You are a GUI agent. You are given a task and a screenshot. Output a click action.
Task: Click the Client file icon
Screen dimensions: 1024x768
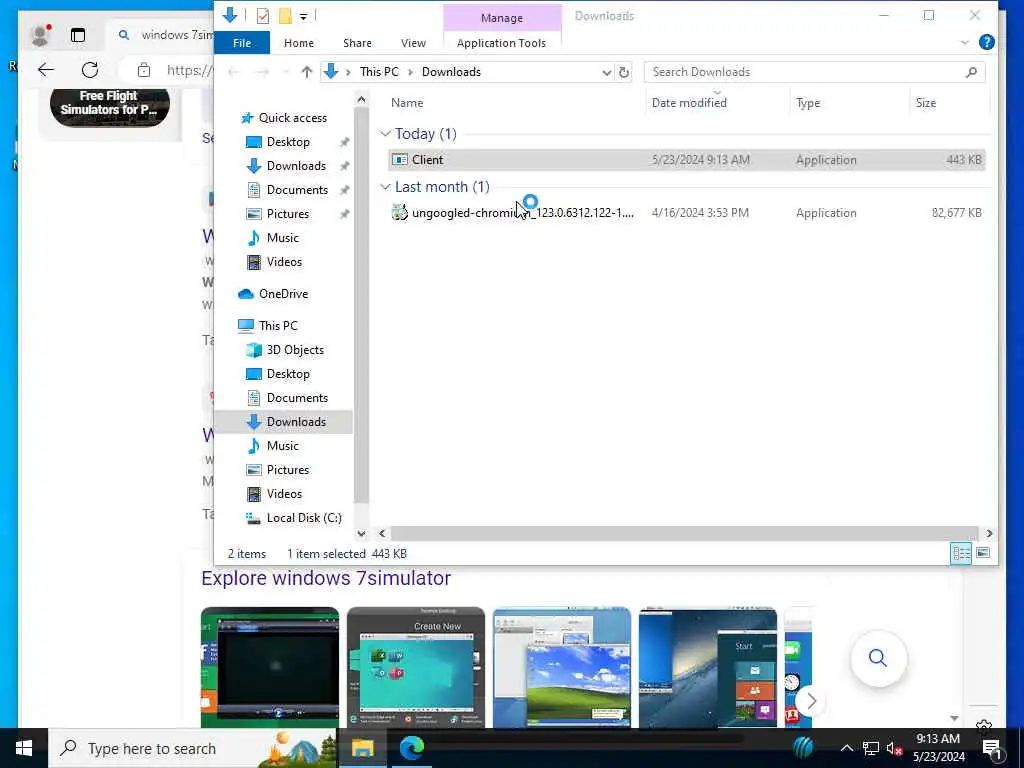[400, 160]
